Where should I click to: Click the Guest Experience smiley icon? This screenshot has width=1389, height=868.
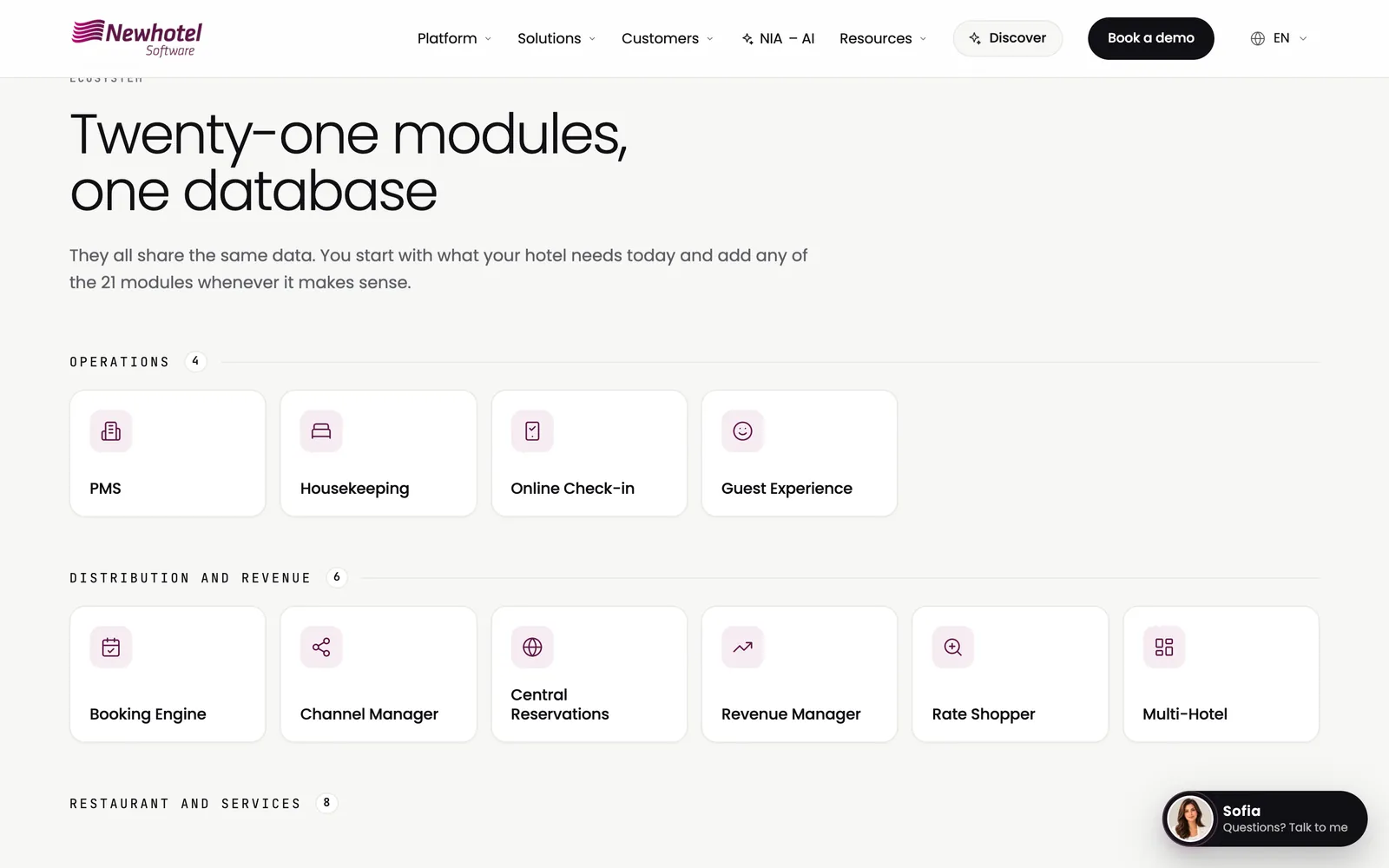click(x=742, y=431)
